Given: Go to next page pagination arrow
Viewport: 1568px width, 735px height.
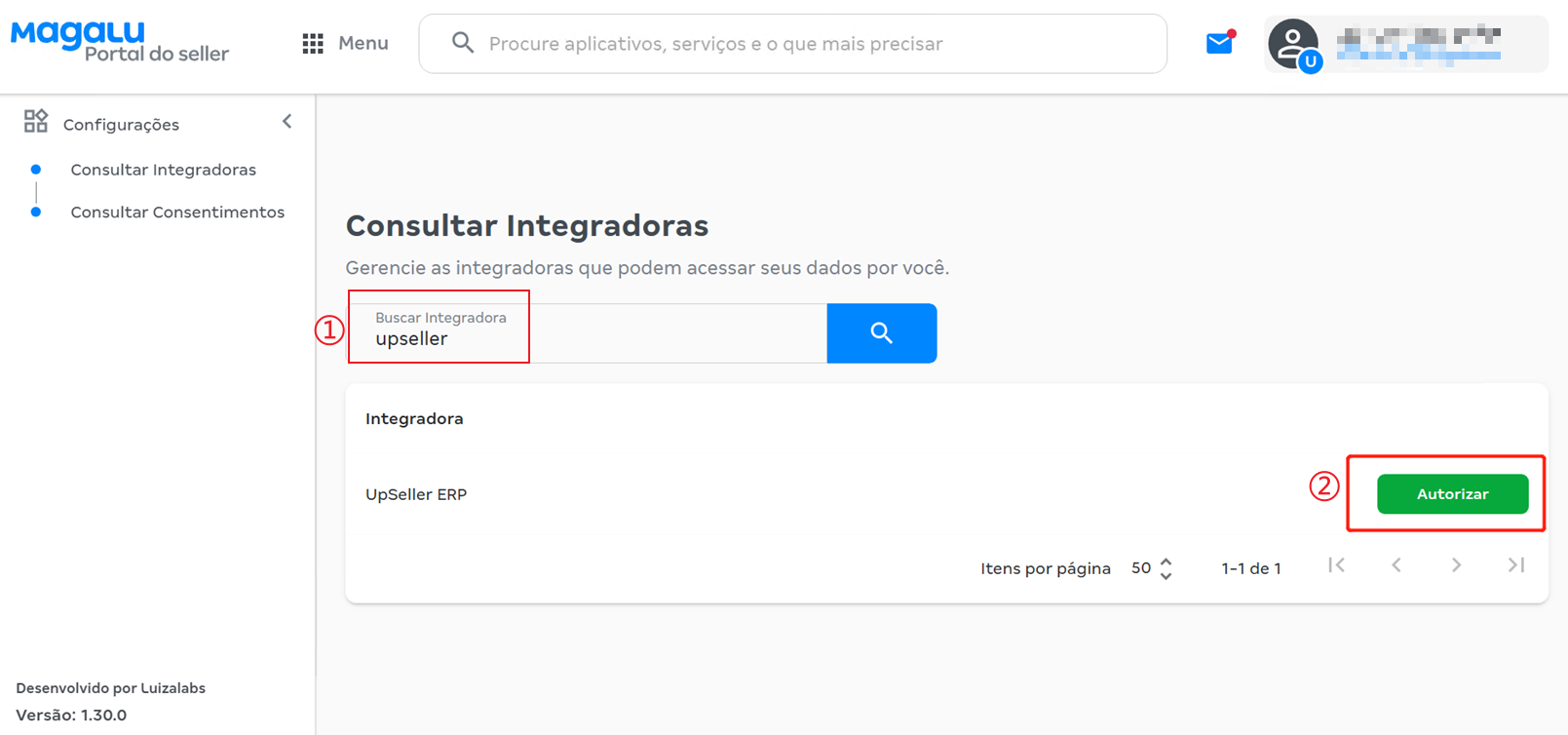Looking at the screenshot, I should tap(1456, 565).
